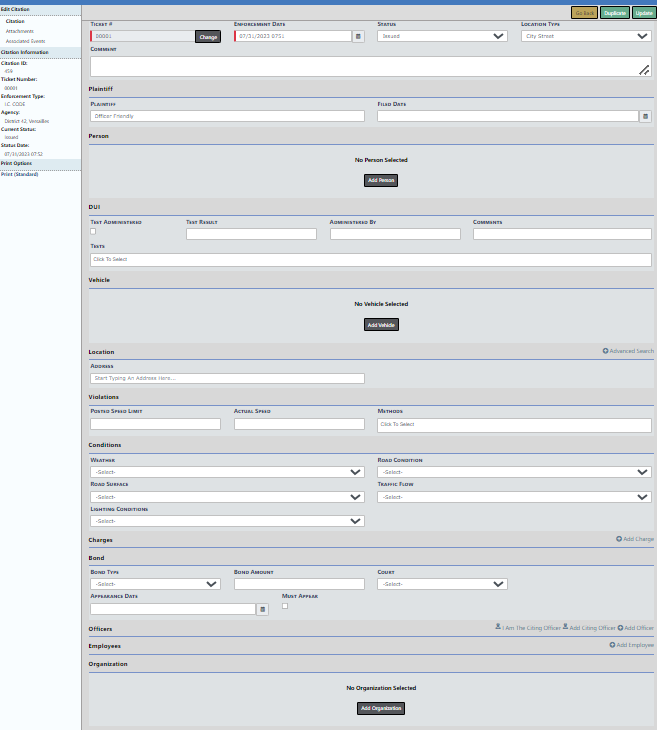Check the Test Administered checkbox
This screenshot has width=657, height=730.
pyautogui.click(x=93, y=231)
